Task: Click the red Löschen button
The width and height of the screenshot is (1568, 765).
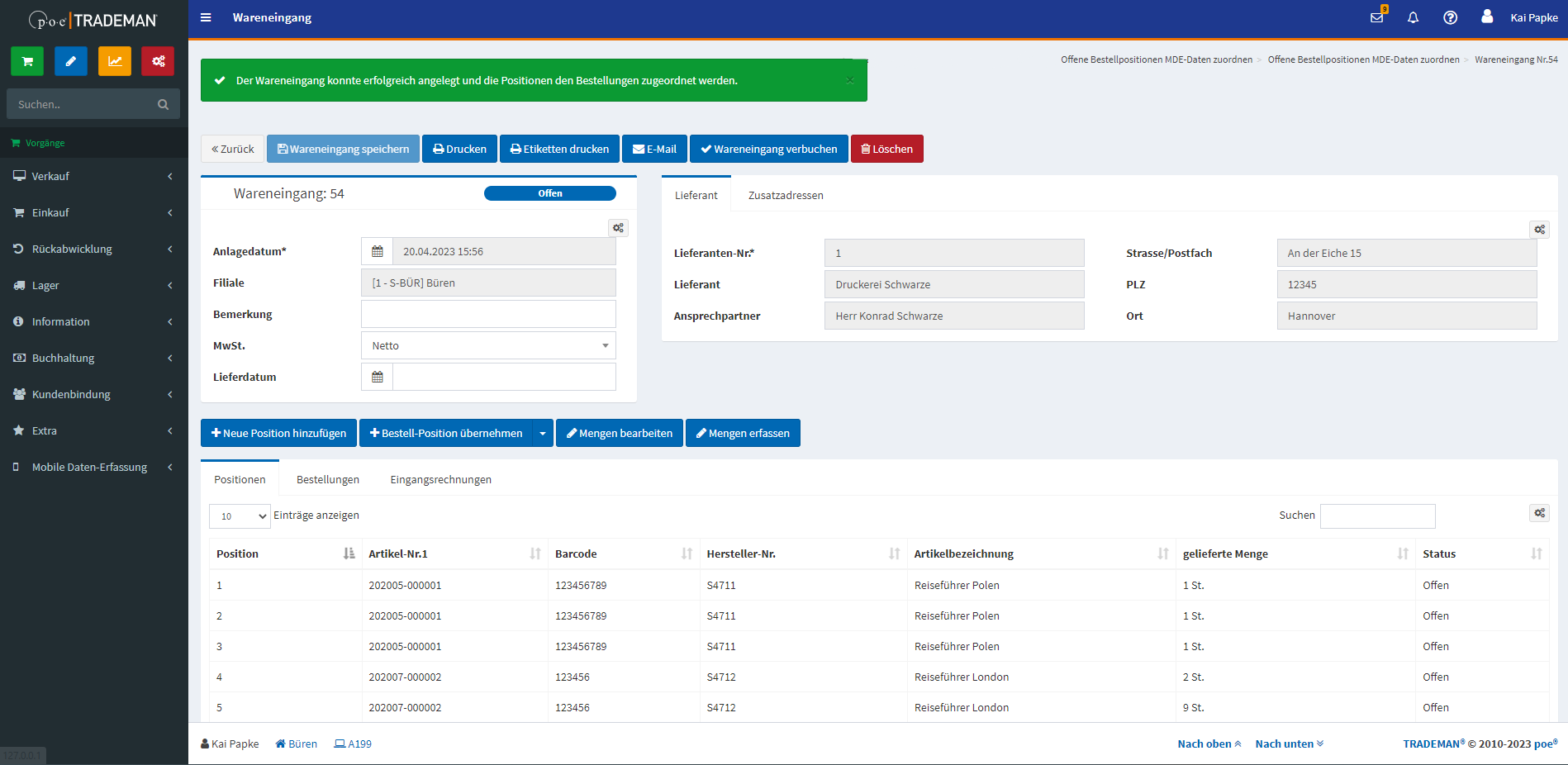Action: (886, 149)
